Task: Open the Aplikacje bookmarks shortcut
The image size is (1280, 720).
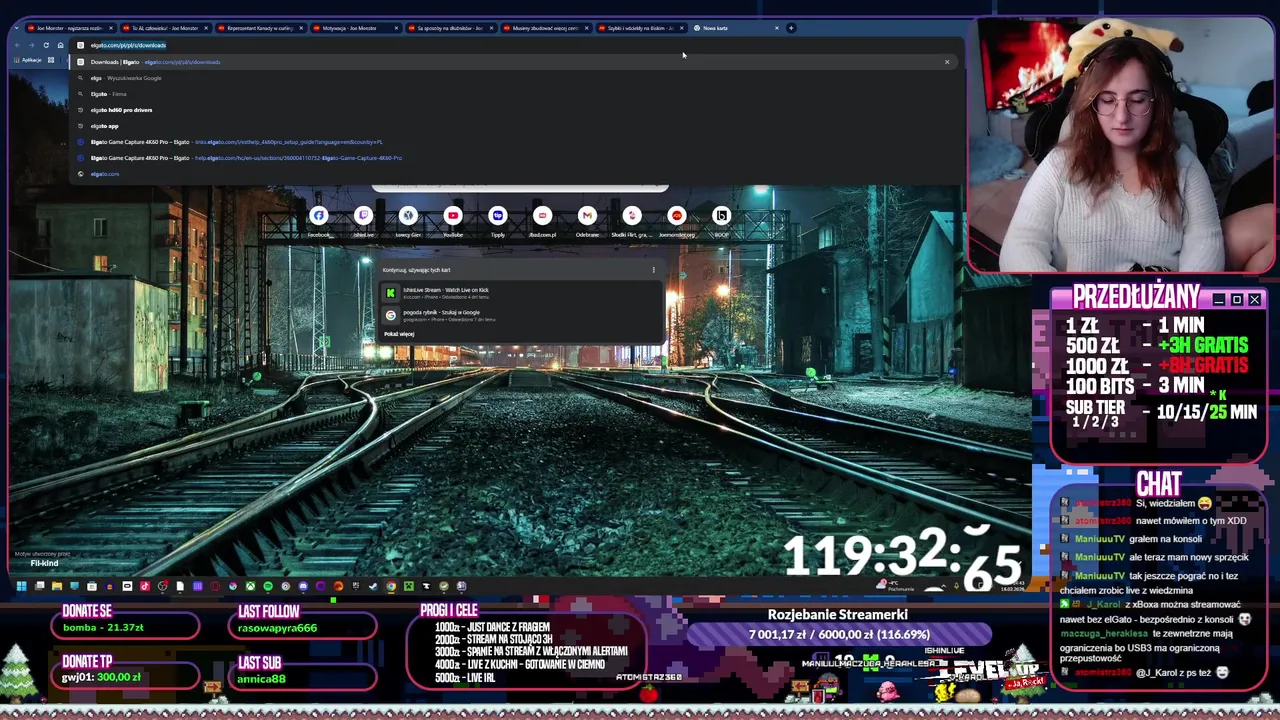Action: (27, 60)
